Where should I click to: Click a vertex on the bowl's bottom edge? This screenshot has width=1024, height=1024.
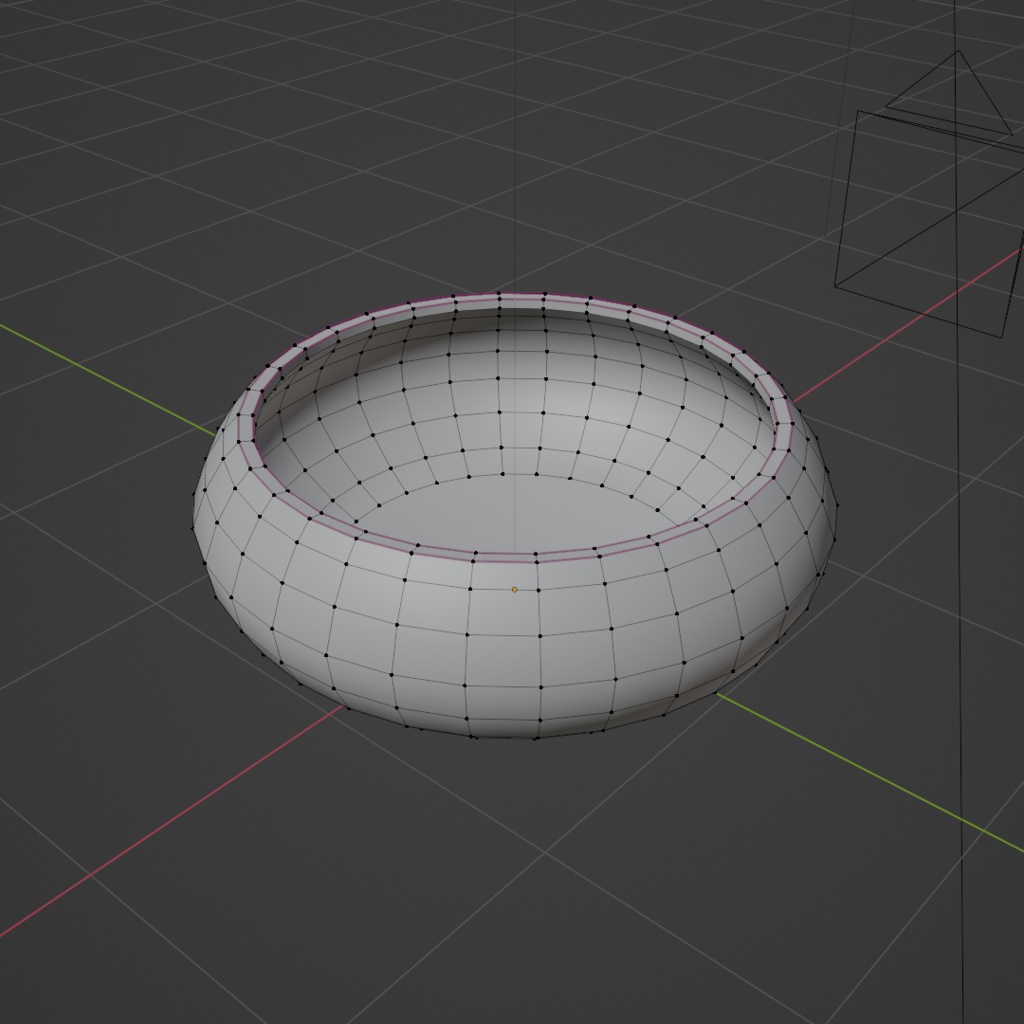[x=472, y=736]
